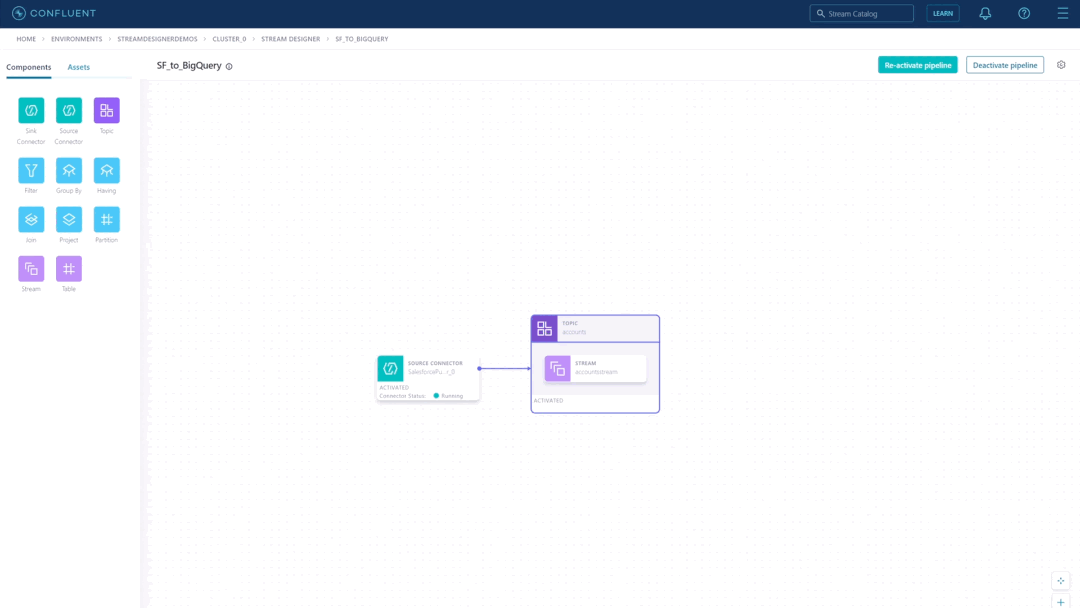Select the Source Connector component icon

click(x=69, y=110)
